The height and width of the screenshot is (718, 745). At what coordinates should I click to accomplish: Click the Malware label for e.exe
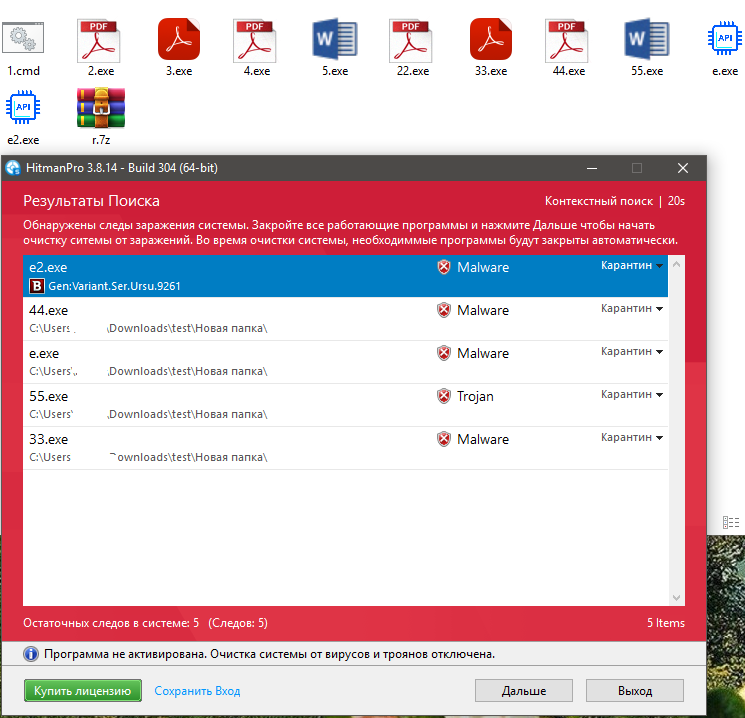click(483, 353)
